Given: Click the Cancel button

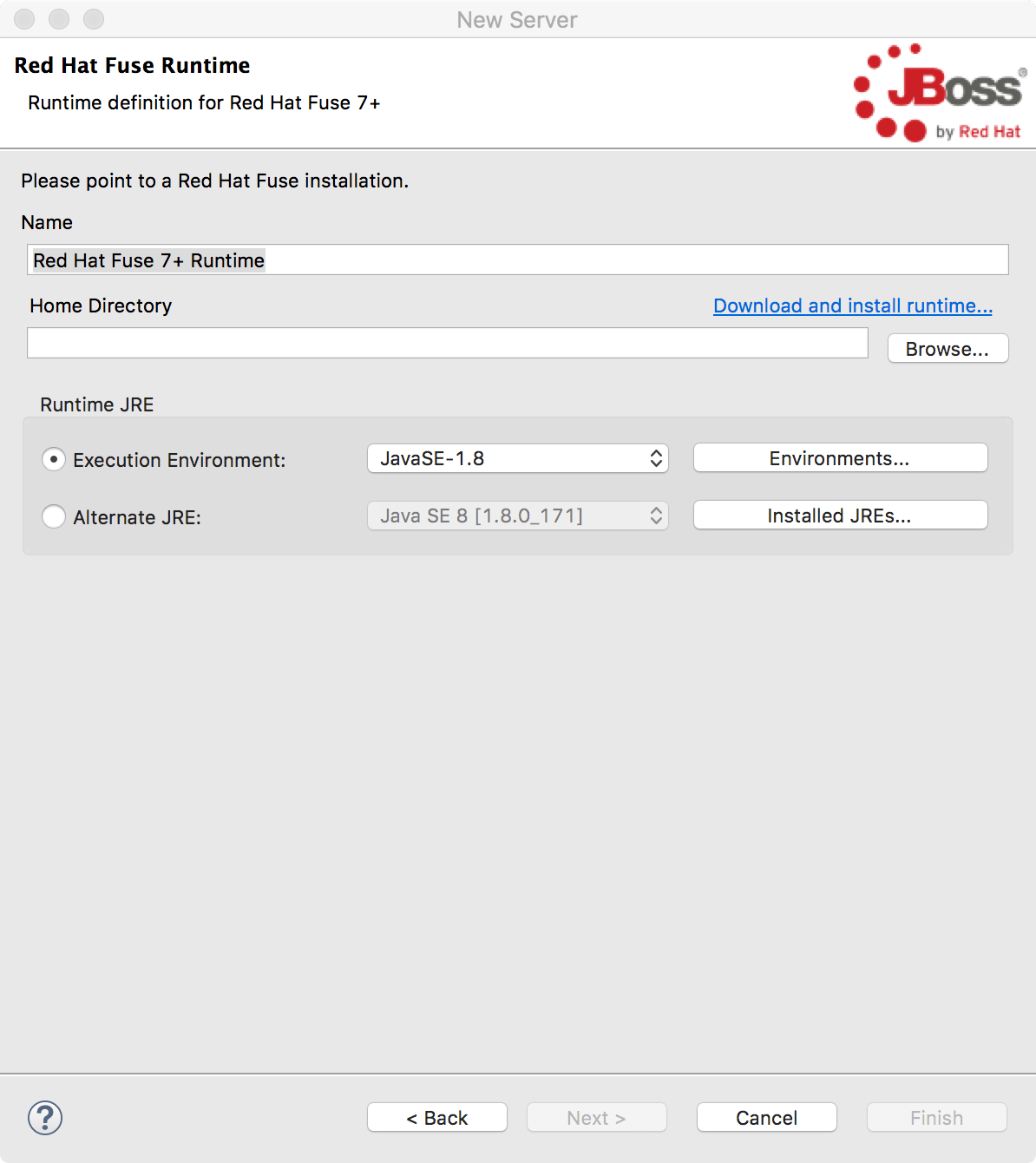Looking at the screenshot, I should tap(766, 1117).
